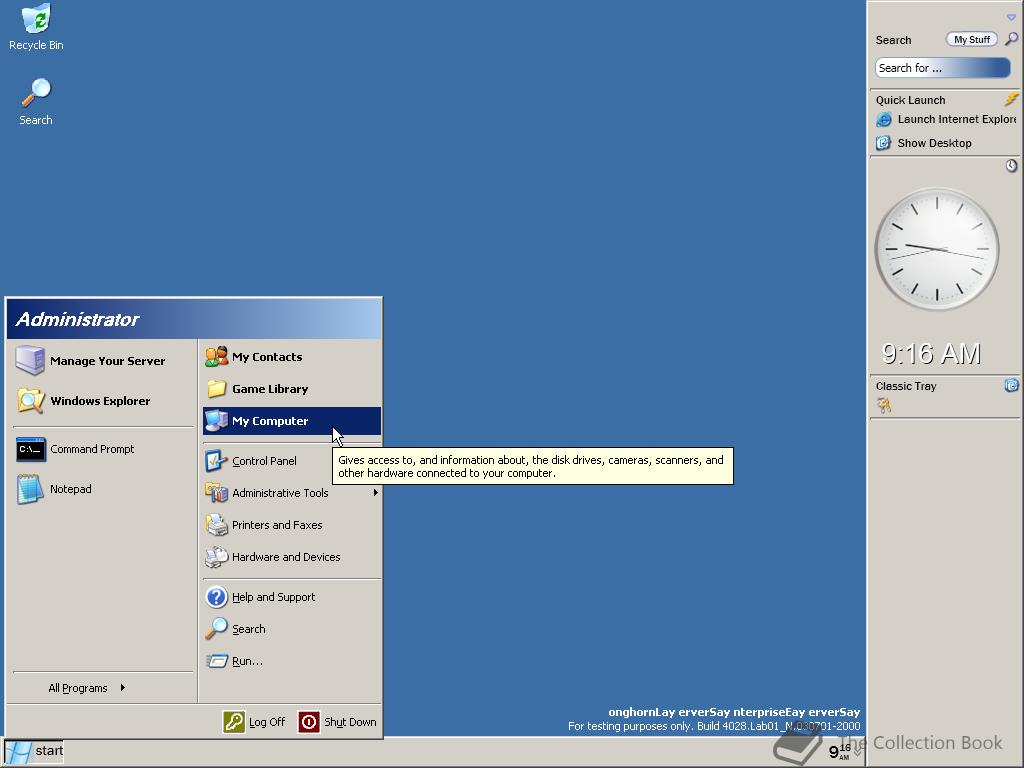The height and width of the screenshot is (768, 1024).
Task: Expand the All Programs arrow
Action: point(122,688)
